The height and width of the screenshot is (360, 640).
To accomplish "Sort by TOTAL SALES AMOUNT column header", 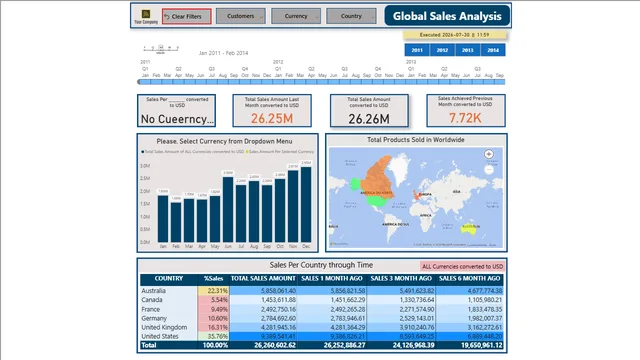I will pos(263,279).
